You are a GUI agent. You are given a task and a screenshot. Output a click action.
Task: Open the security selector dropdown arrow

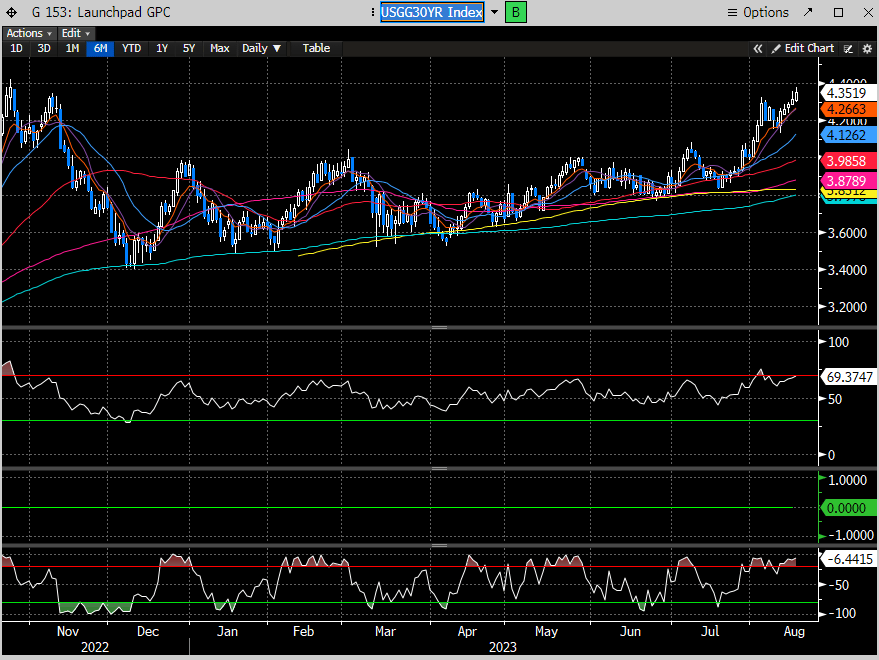(x=494, y=12)
